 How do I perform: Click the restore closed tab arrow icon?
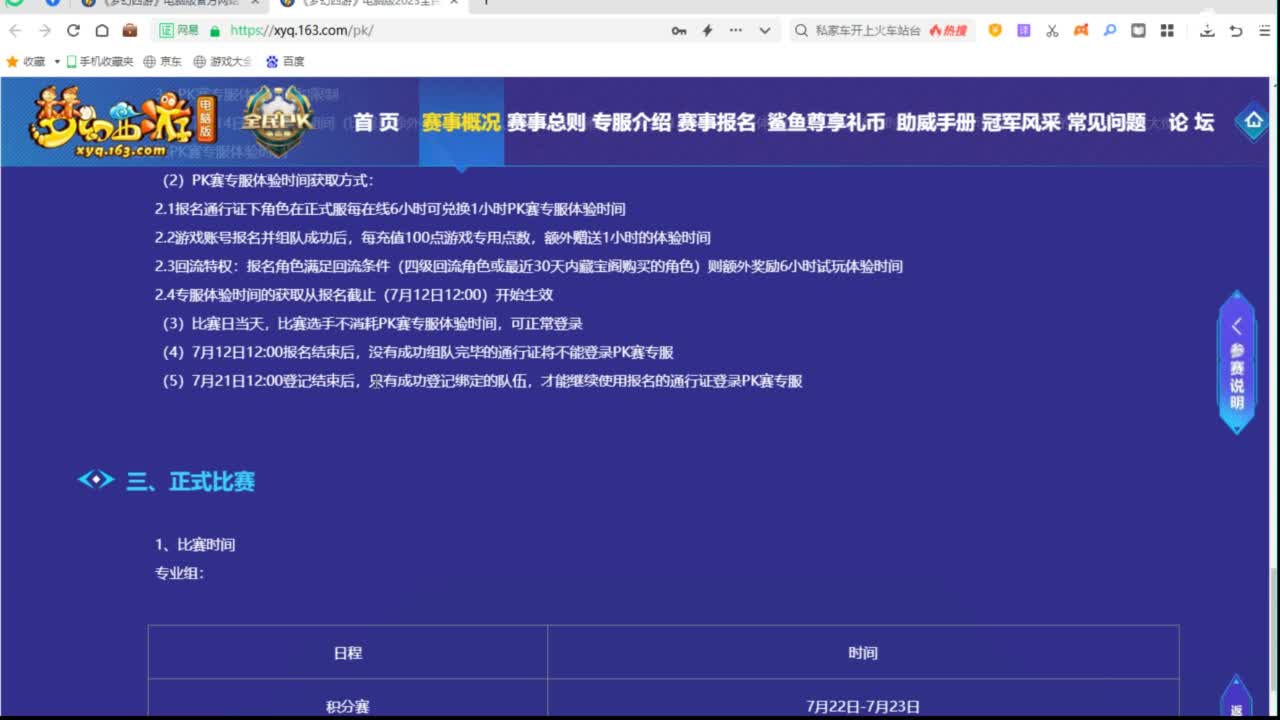(1236, 31)
